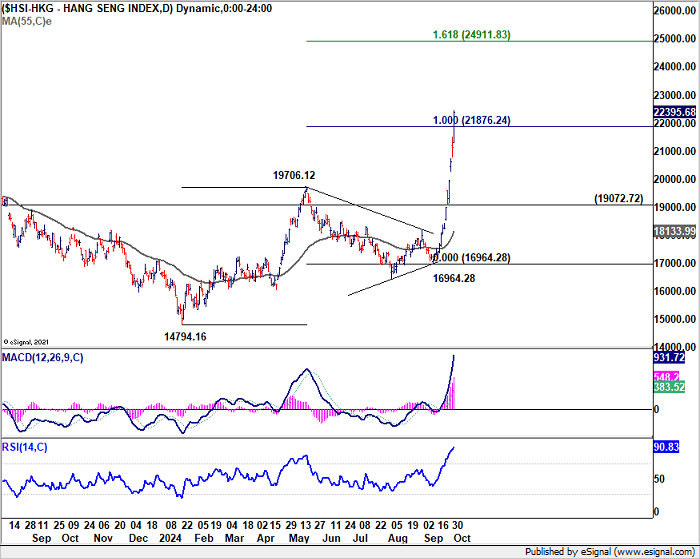Image resolution: width=700 pixels, height=559 pixels.
Task: Select the 14794.16 low price annotation
Action: click(185, 337)
